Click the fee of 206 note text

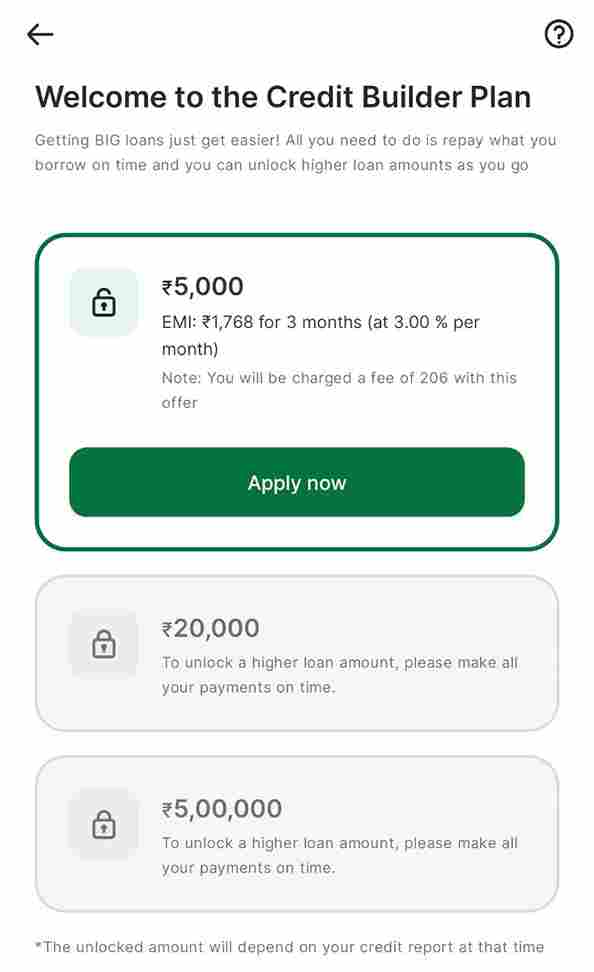[x=339, y=390]
